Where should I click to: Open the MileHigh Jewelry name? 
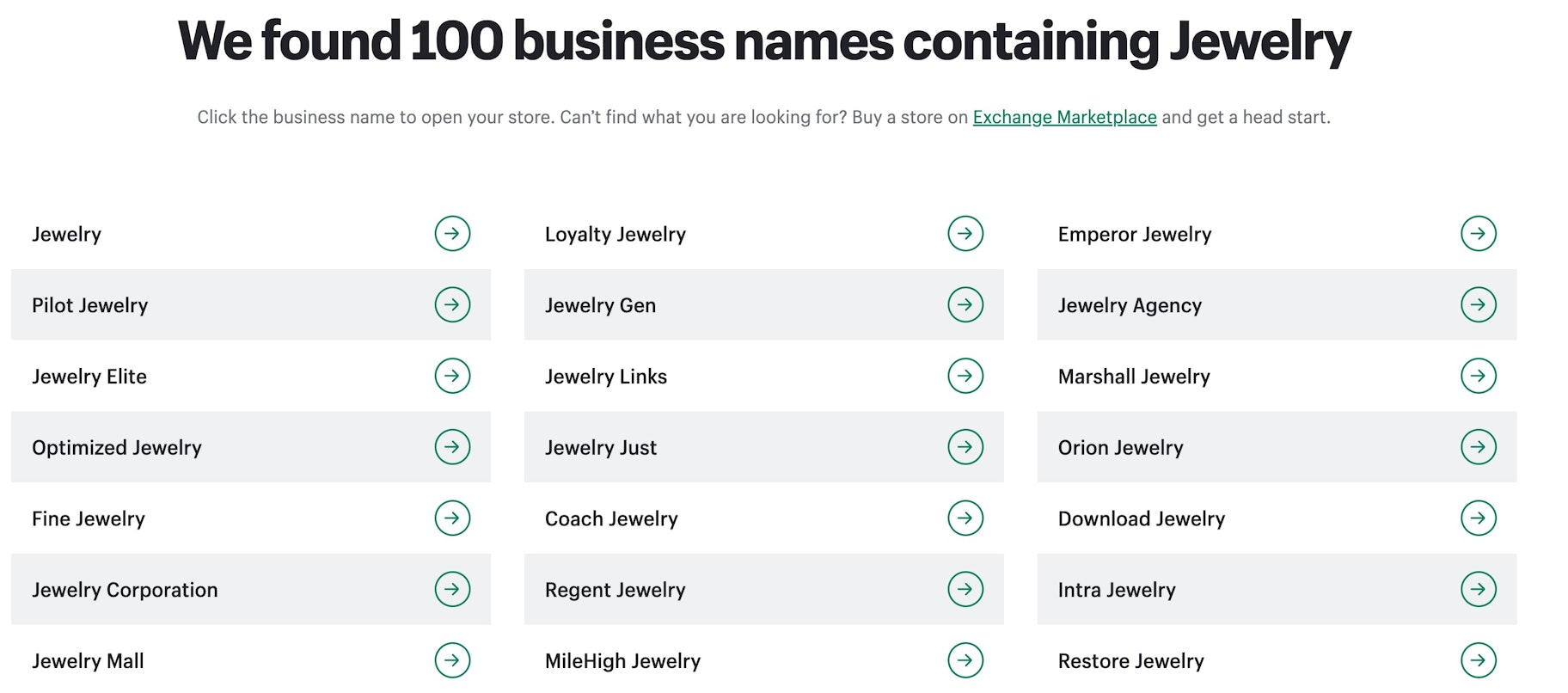click(622, 661)
